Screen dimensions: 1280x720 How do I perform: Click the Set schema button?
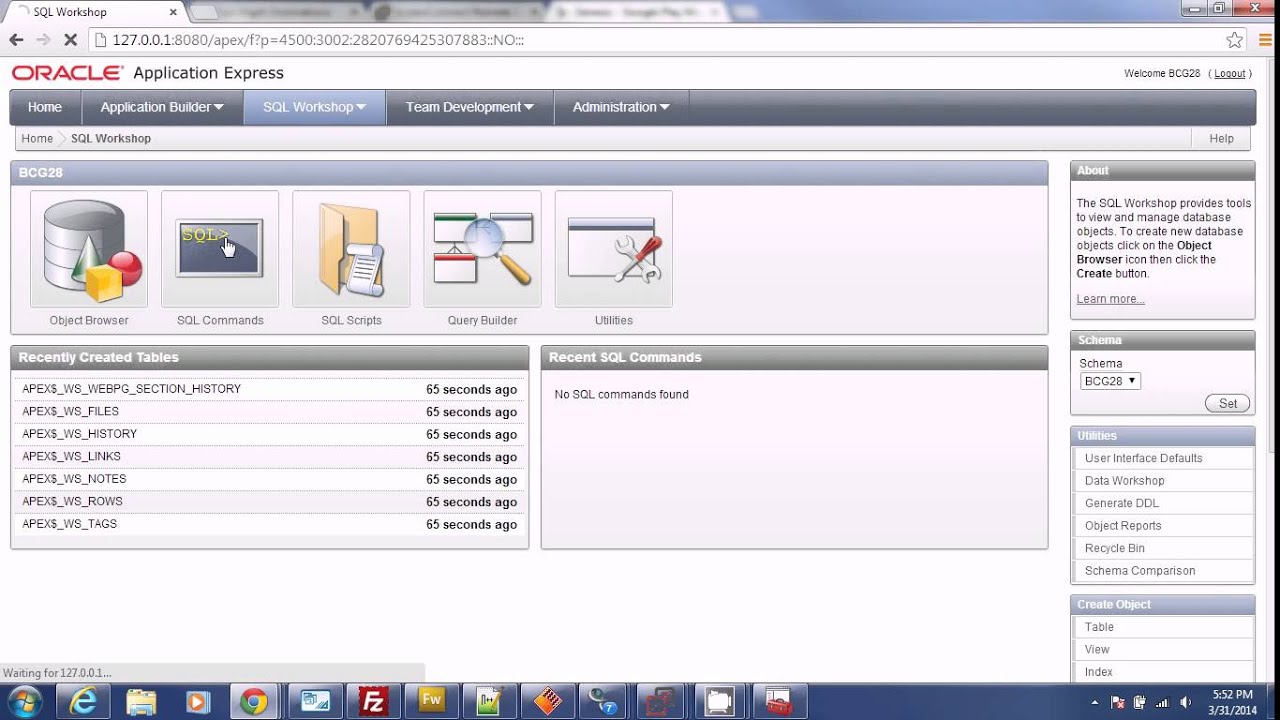click(1227, 403)
